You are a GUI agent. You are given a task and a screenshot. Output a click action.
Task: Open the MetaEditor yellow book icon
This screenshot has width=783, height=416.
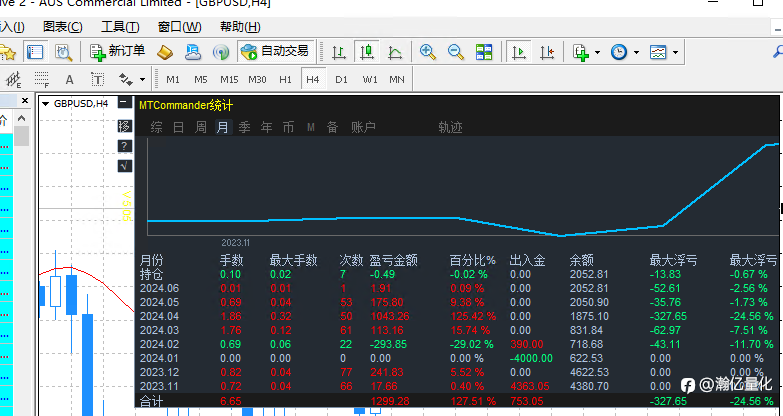point(165,51)
